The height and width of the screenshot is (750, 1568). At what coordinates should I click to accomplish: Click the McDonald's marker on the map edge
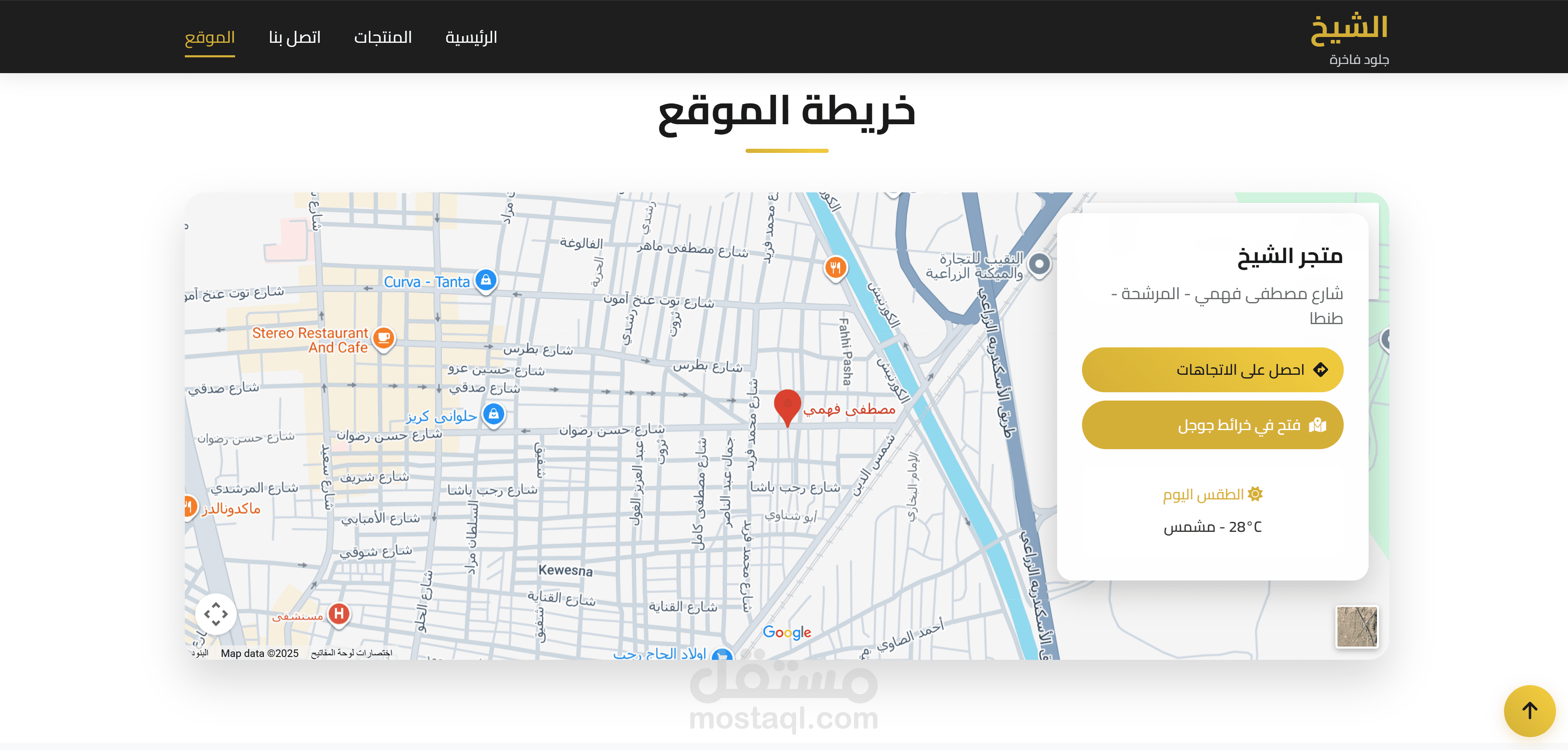[x=190, y=507]
